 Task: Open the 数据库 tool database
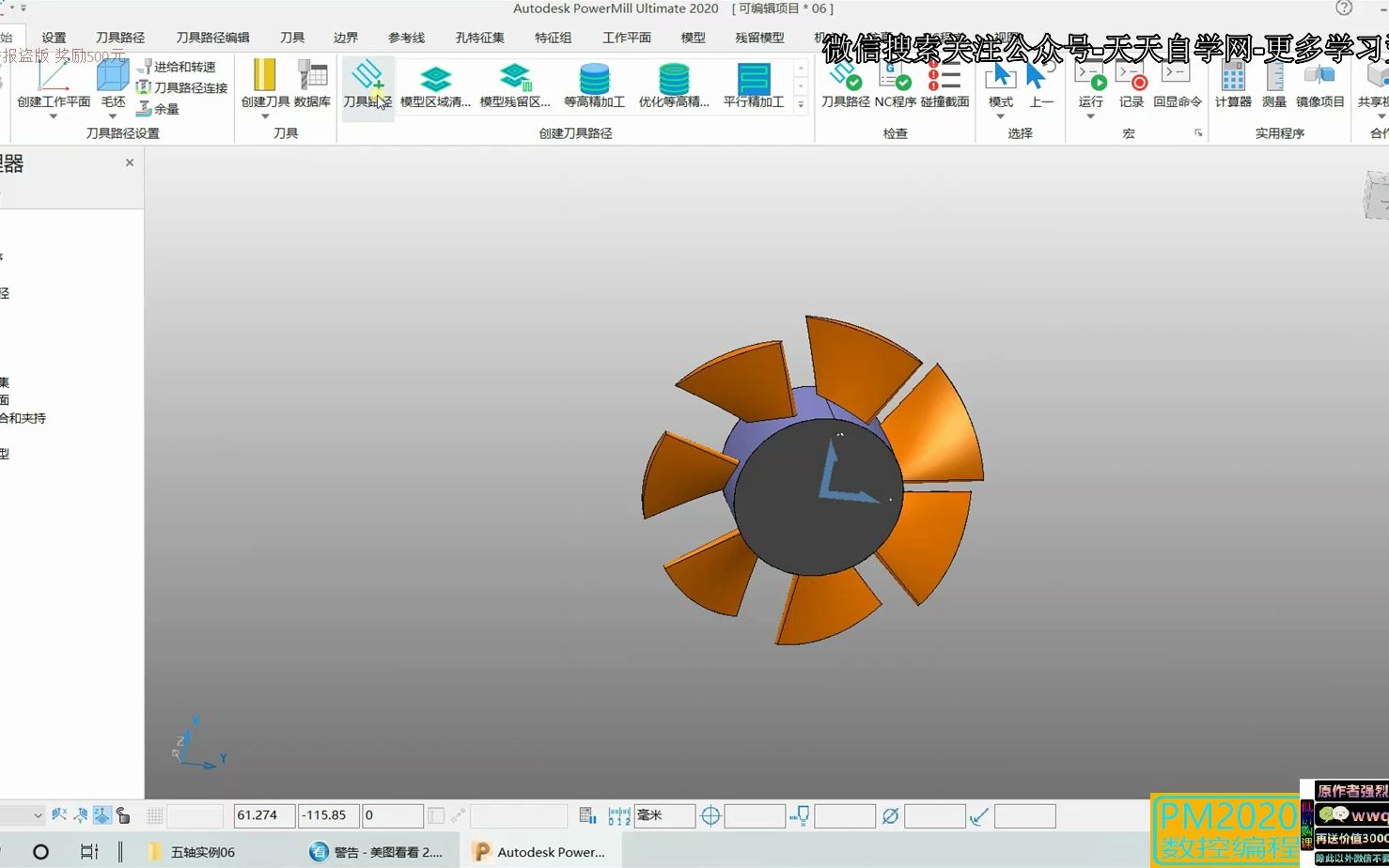(312, 75)
